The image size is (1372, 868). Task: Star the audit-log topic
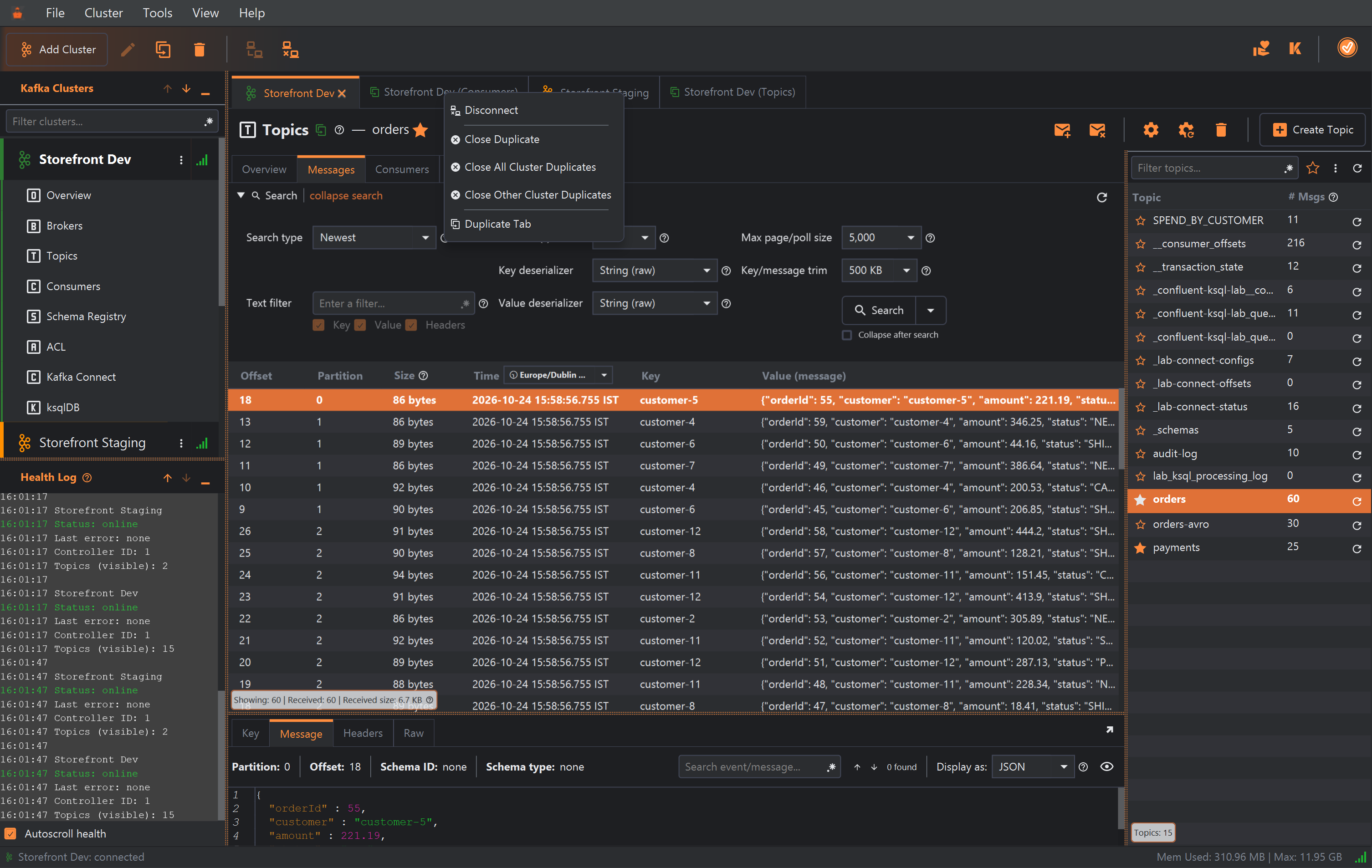tap(1140, 454)
